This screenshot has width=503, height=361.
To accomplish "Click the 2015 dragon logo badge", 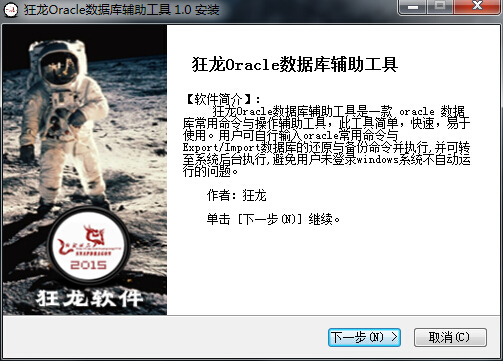I will 88,246.
